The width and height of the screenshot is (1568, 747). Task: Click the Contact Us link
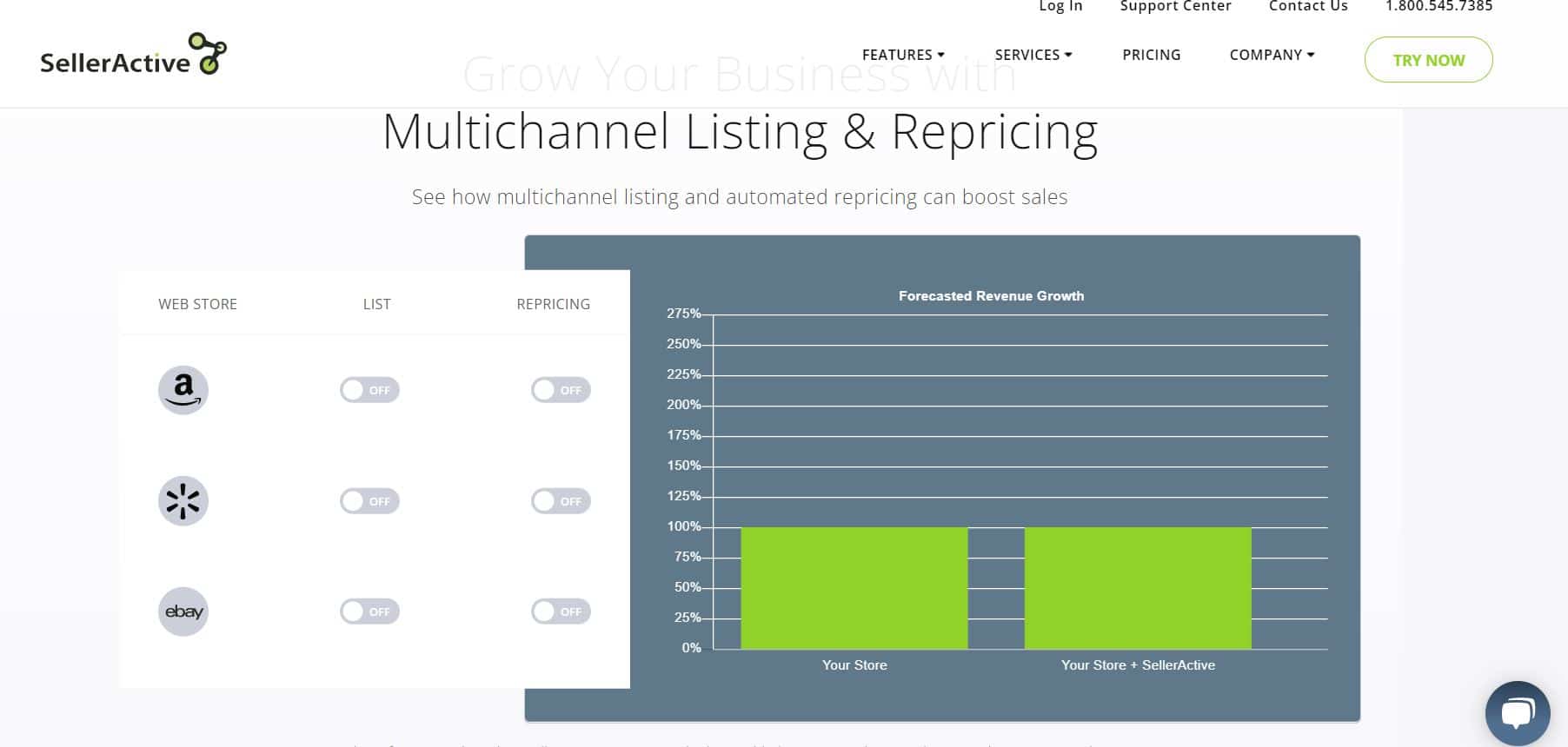1308,6
